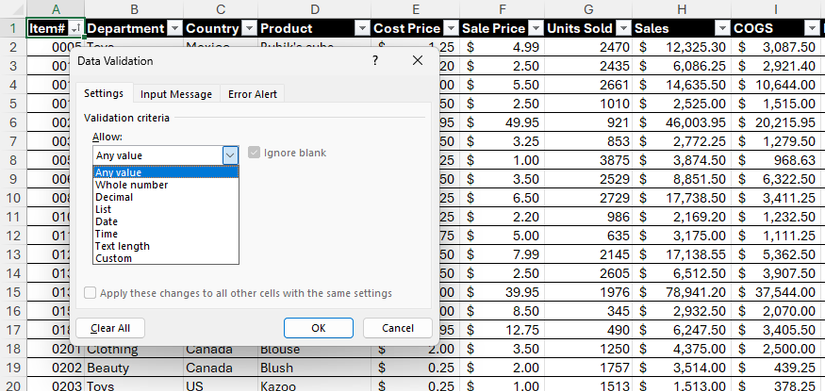Select row 1 header
This screenshot has width=825, height=391.
click(13, 28)
